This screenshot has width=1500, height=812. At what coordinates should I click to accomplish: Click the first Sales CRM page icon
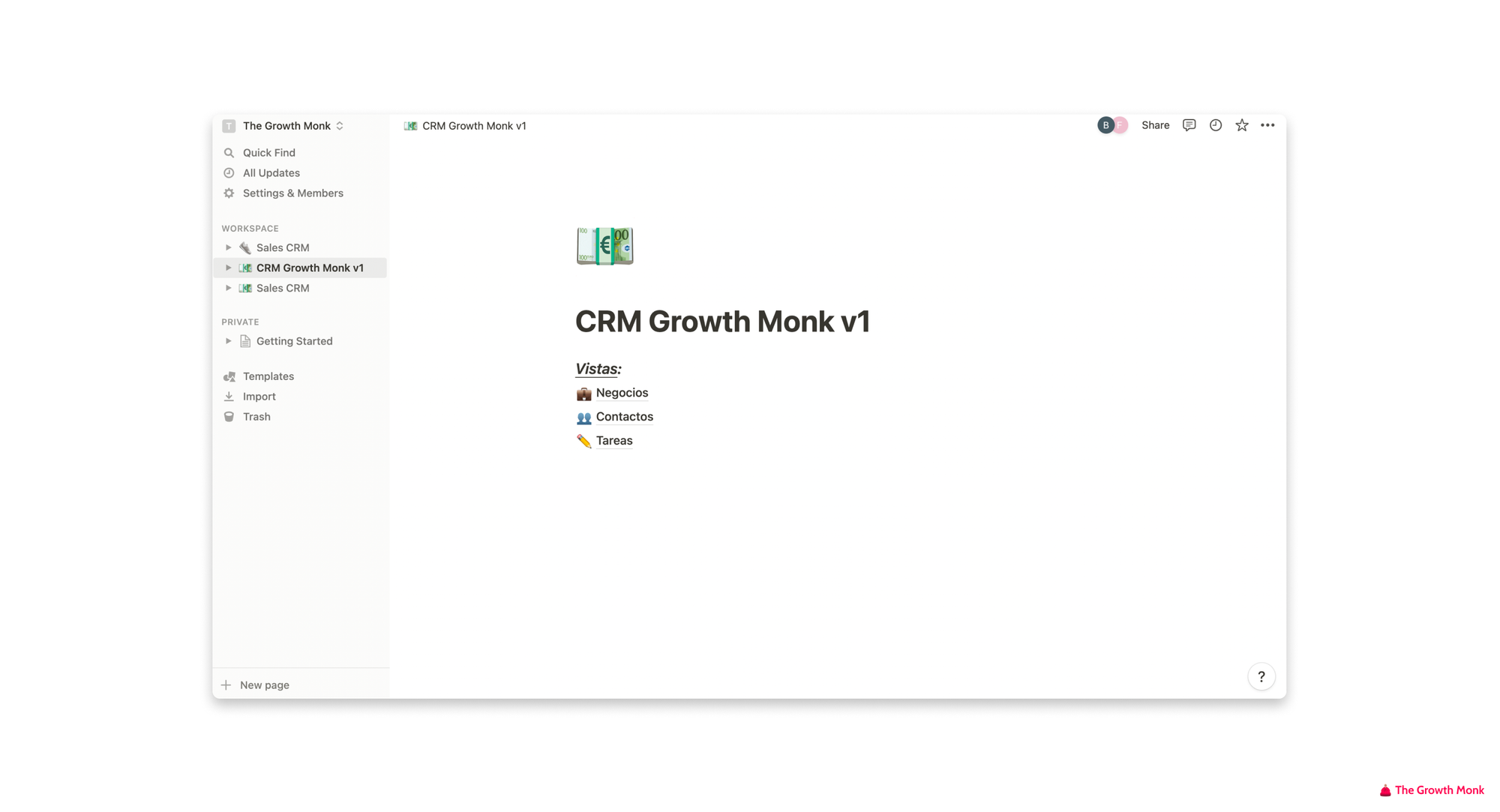click(245, 247)
